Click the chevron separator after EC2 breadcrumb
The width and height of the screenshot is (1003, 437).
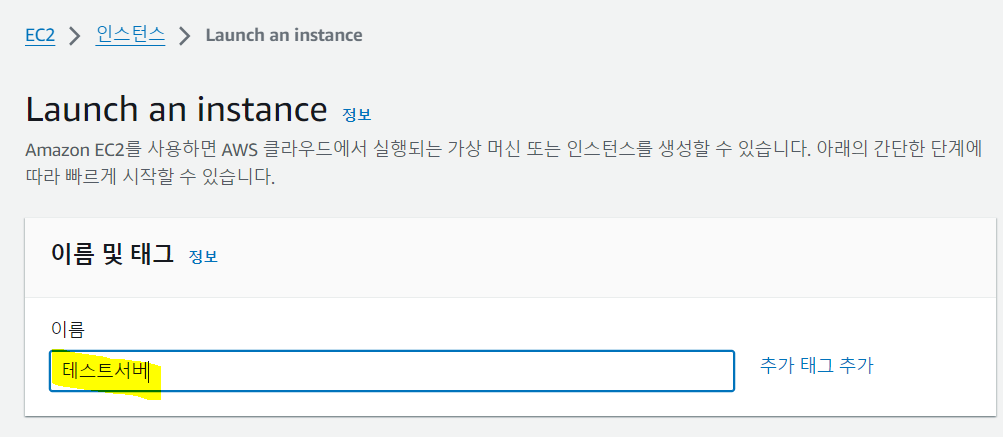(73, 36)
